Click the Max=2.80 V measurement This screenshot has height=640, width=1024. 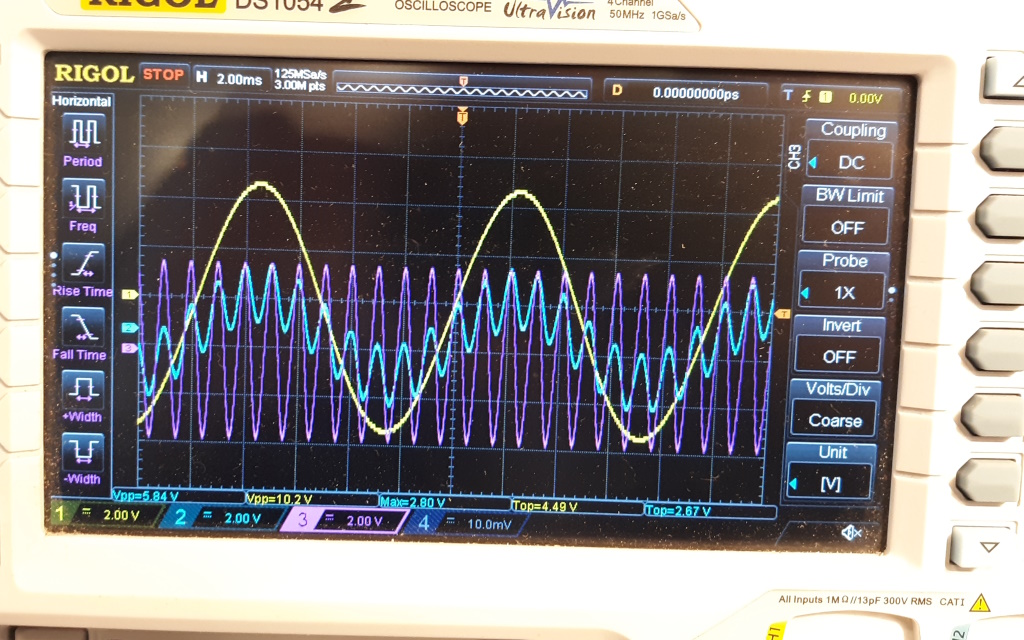click(x=412, y=502)
